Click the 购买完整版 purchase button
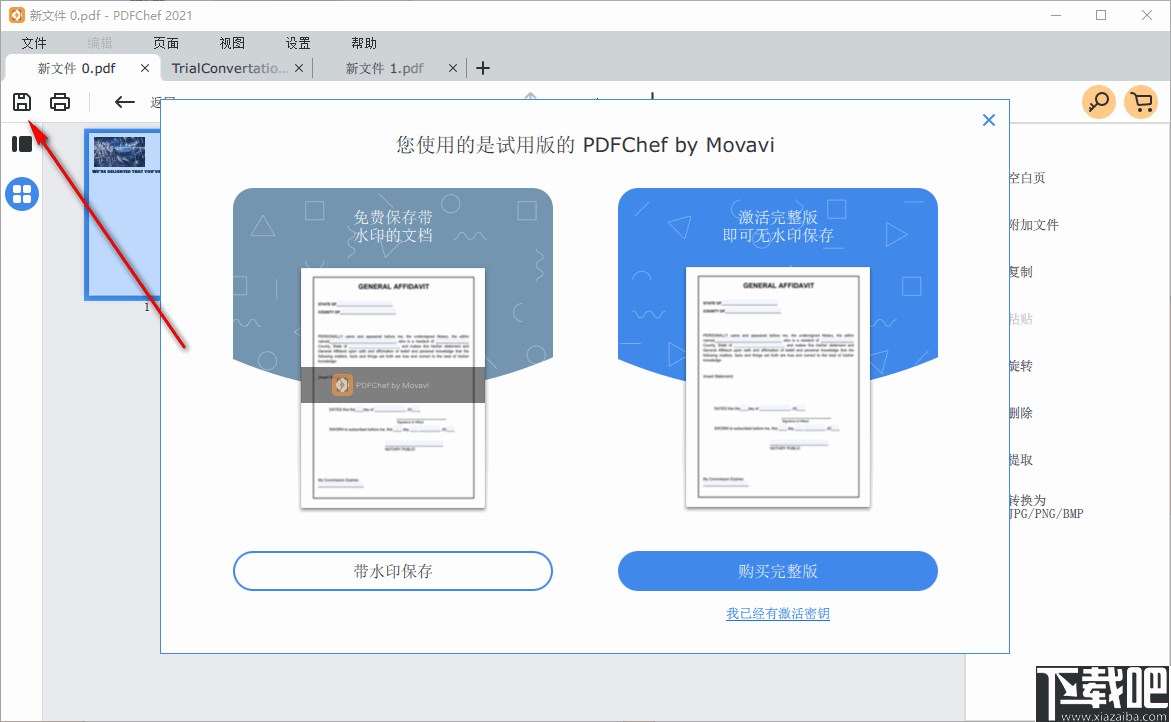Viewport: 1171px width, 722px height. click(778, 571)
